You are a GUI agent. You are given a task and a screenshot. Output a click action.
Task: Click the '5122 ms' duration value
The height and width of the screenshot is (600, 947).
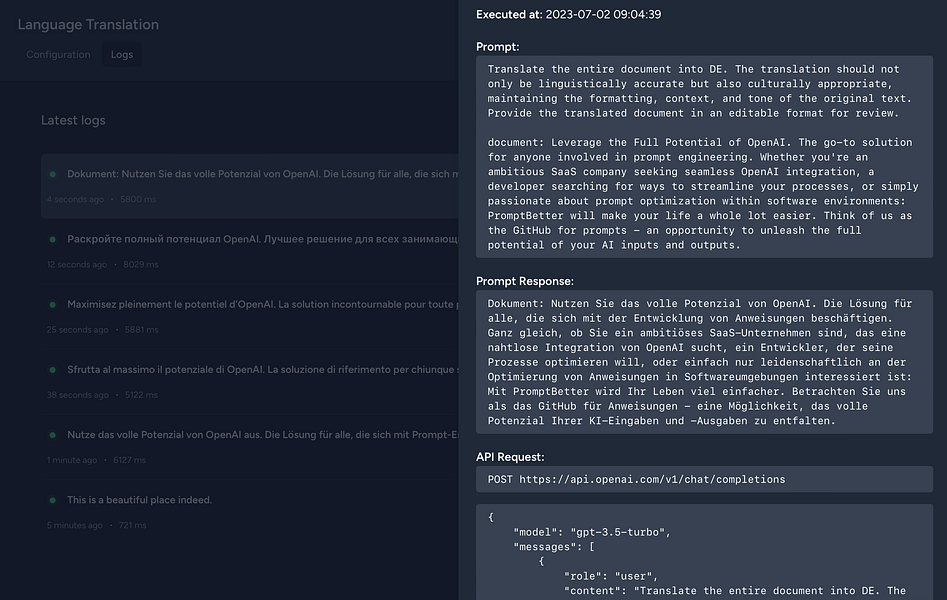(x=141, y=395)
